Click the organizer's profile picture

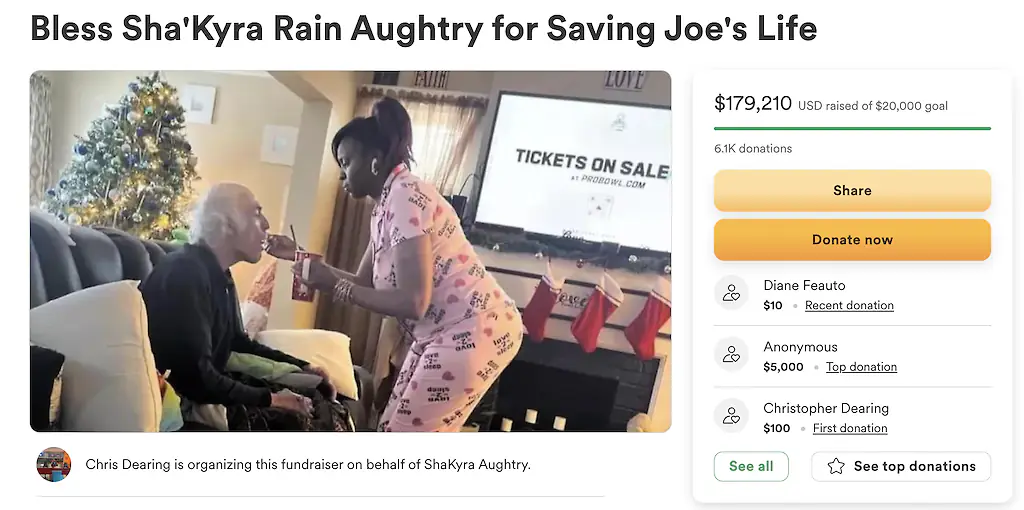[54, 464]
